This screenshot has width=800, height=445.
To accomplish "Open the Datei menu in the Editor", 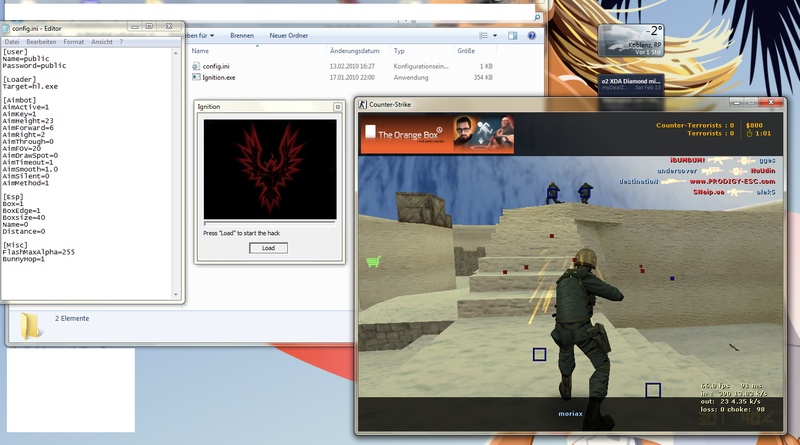I will pos(12,42).
